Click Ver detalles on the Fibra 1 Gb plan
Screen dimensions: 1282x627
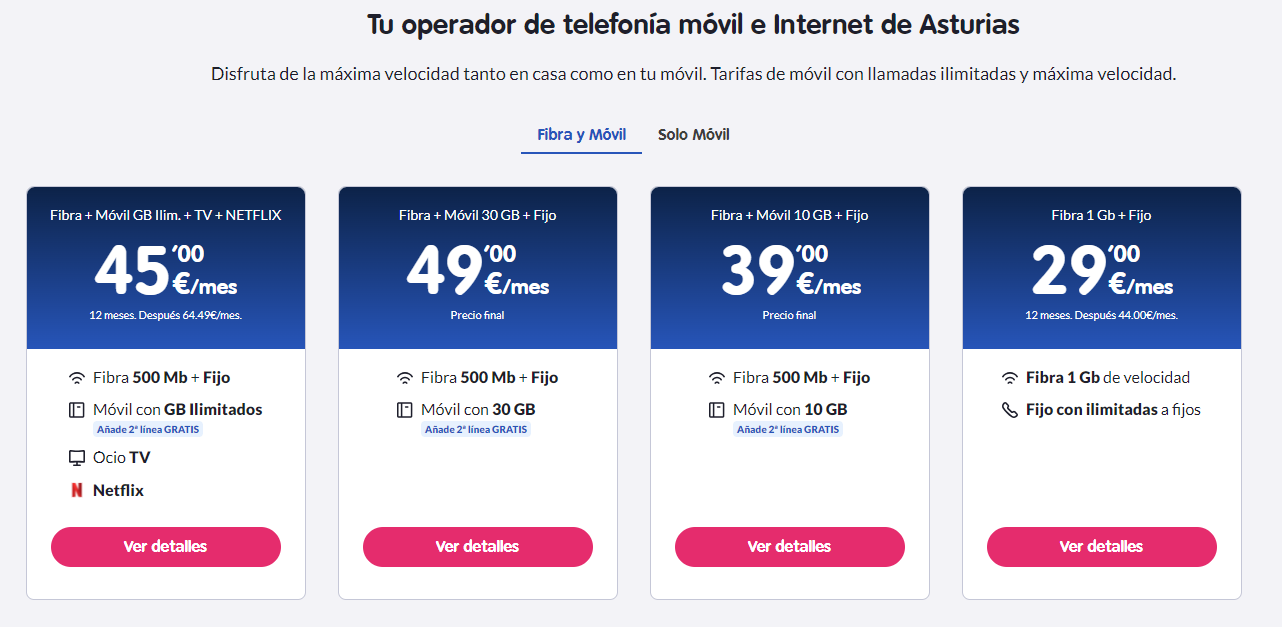(1101, 546)
